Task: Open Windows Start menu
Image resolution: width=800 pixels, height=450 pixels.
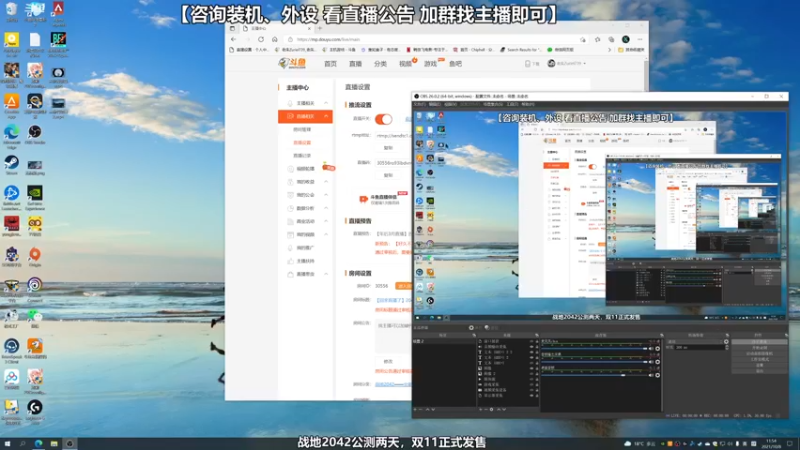Action: [7, 443]
